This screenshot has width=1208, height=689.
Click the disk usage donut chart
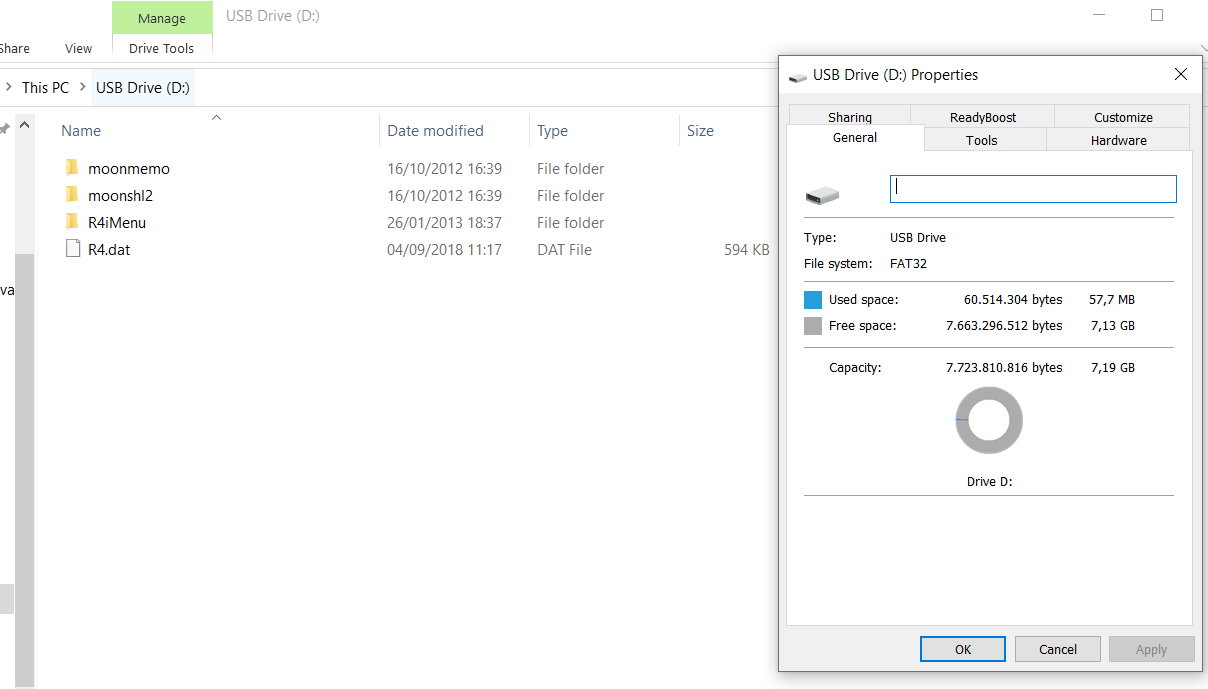click(989, 420)
